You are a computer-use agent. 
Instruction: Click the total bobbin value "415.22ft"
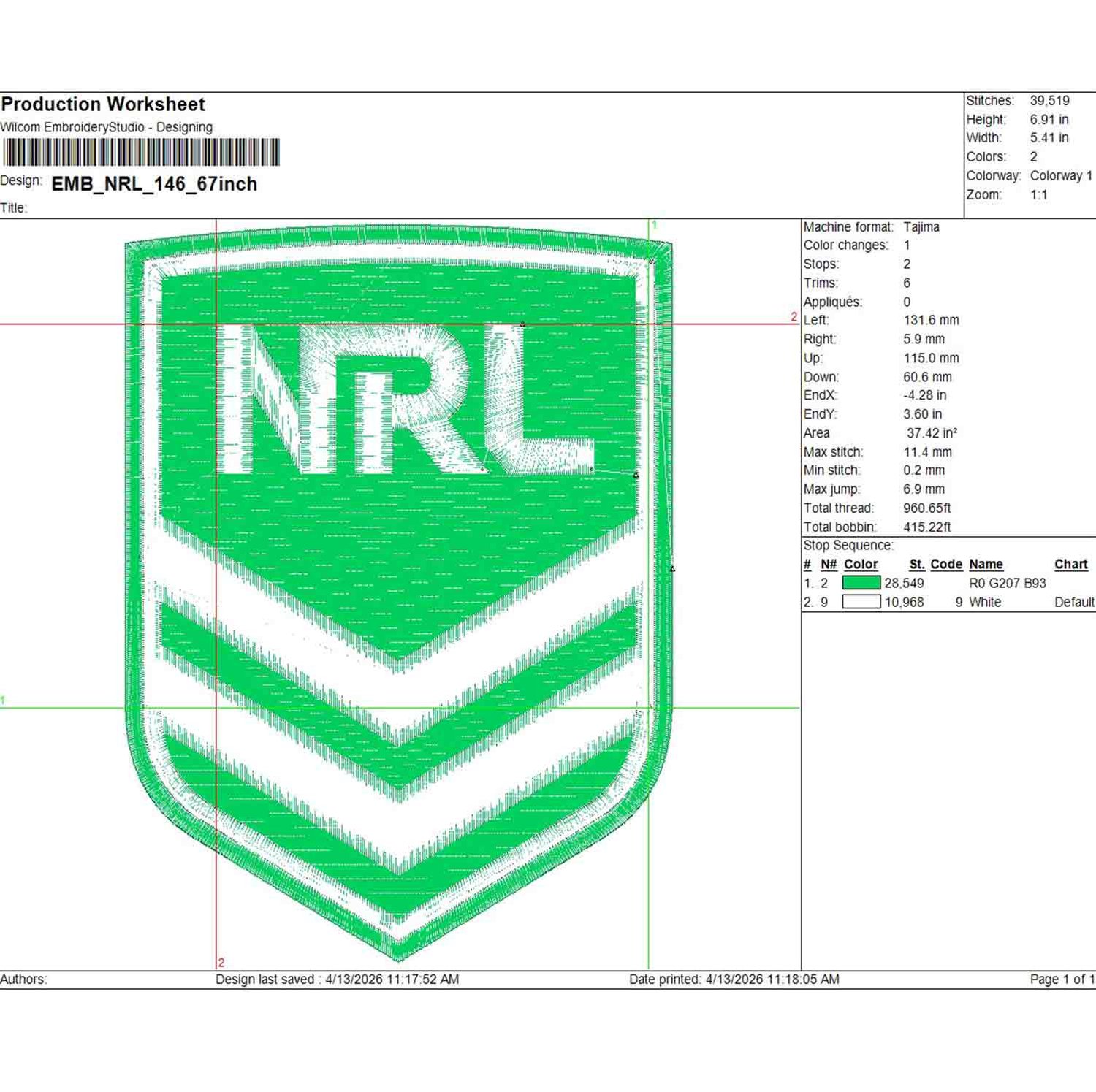tap(927, 527)
